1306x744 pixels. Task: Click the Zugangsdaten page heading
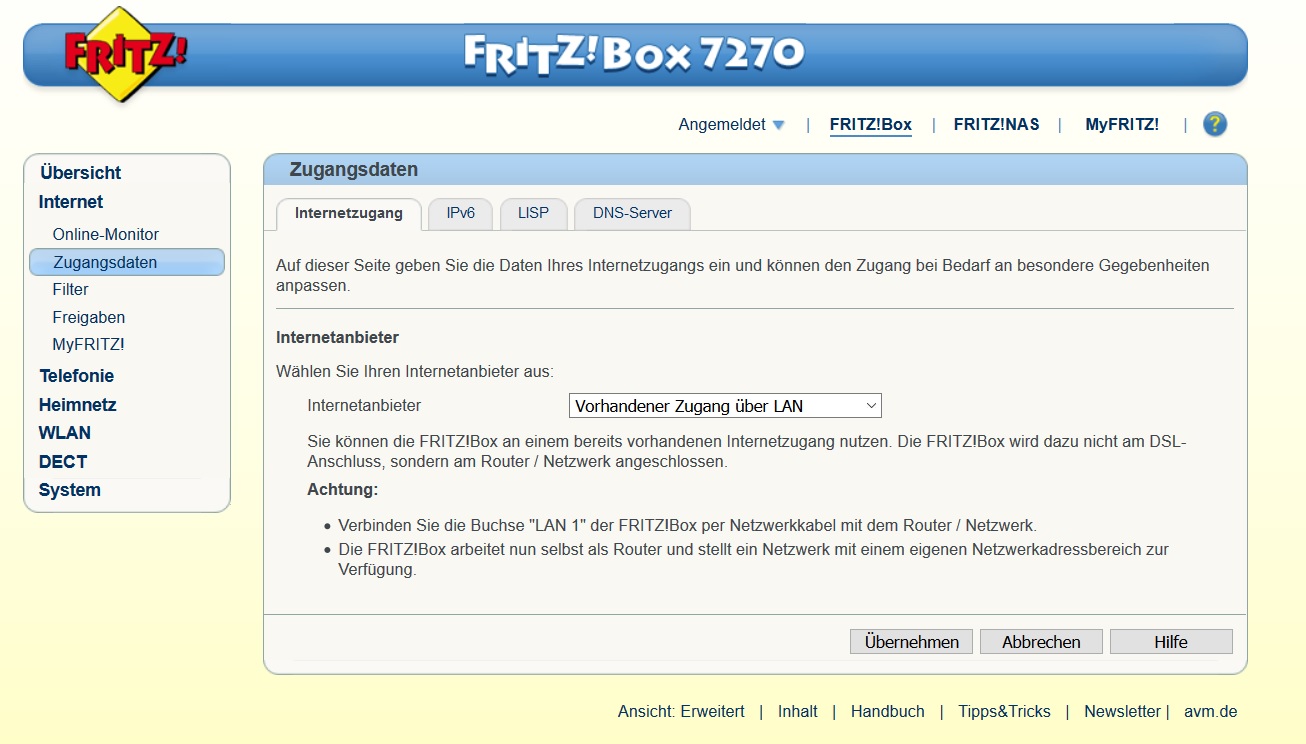pyautogui.click(x=354, y=169)
